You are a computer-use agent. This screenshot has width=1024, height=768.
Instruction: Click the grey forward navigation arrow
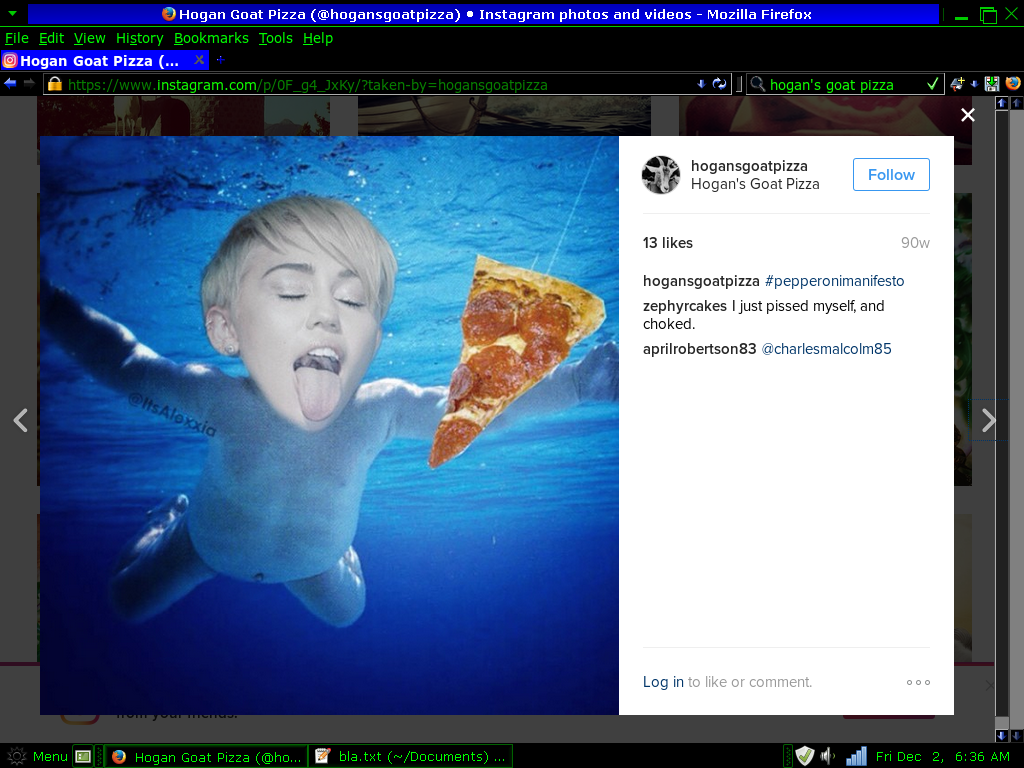(x=29, y=84)
